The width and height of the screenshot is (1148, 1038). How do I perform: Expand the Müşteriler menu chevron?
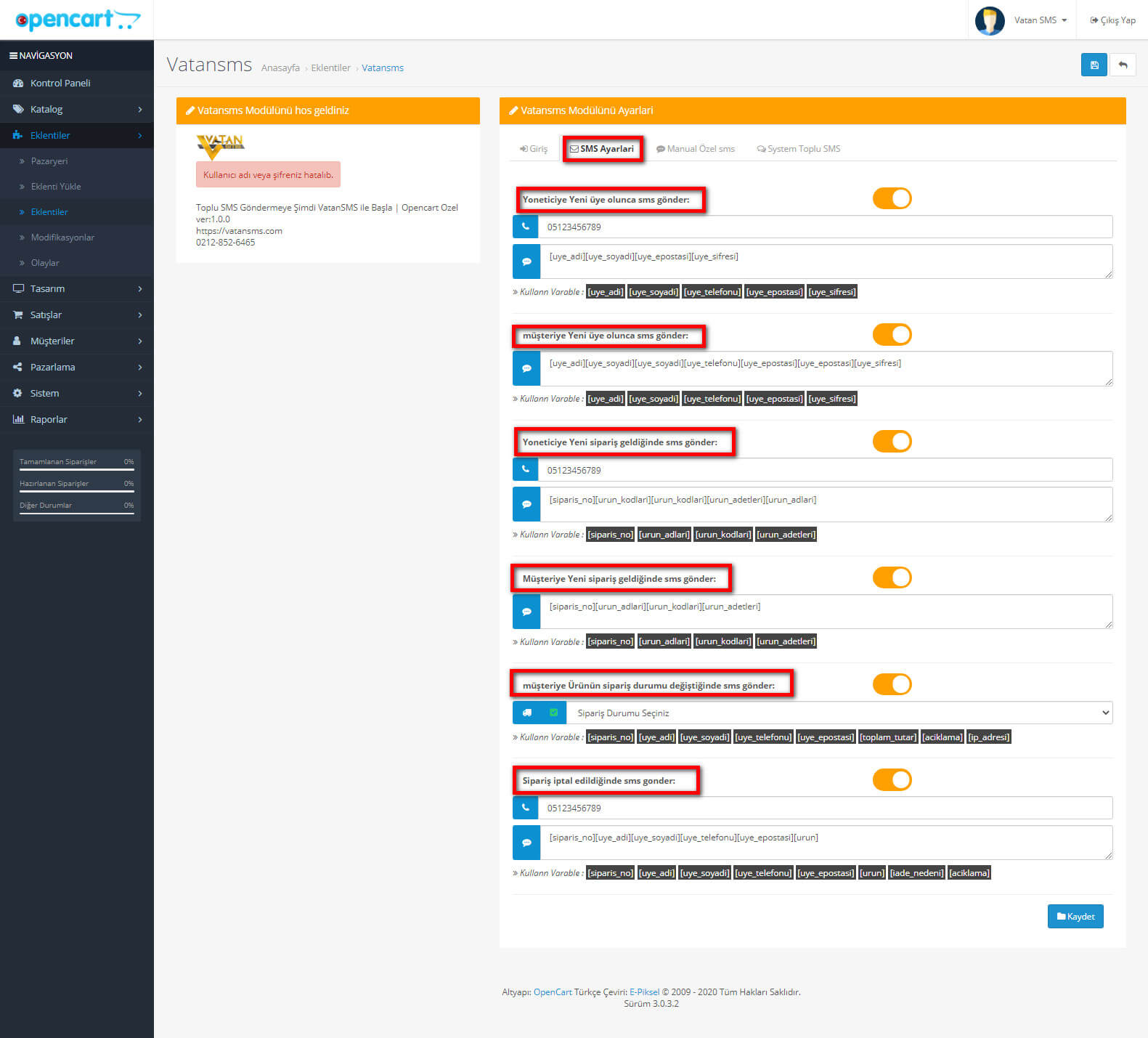point(140,341)
